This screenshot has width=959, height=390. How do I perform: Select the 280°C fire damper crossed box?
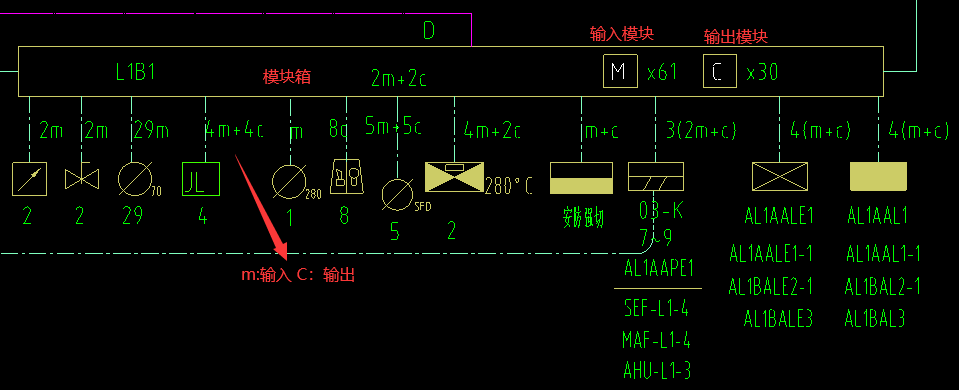point(454,177)
